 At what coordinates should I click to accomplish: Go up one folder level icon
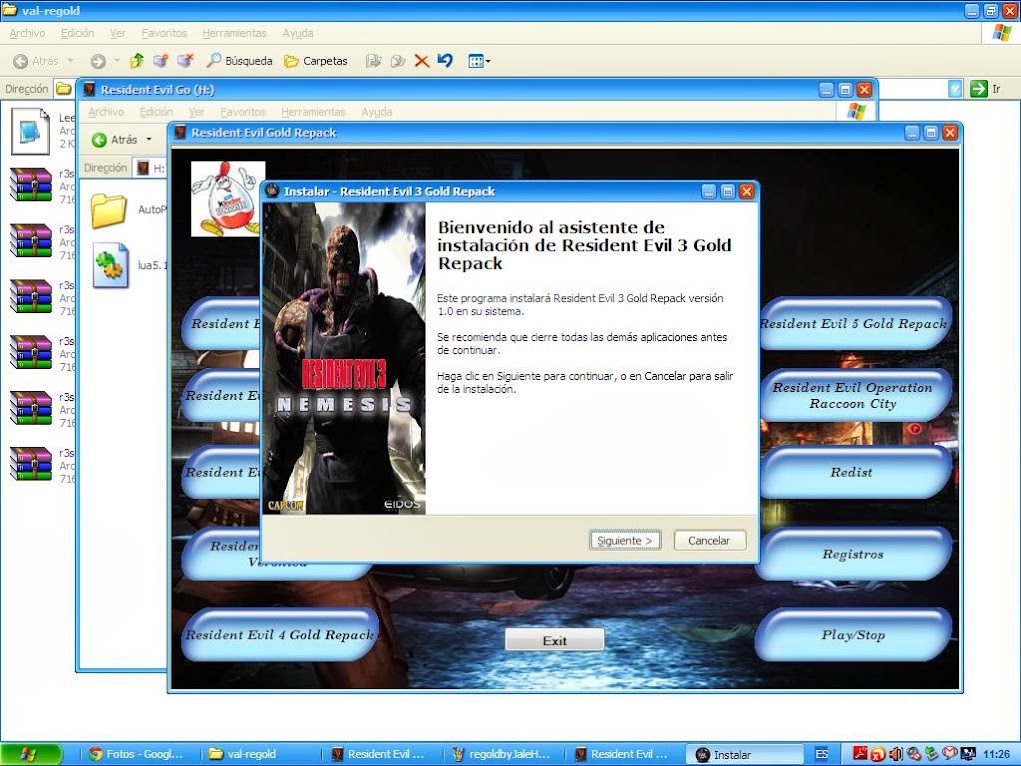pyautogui.click(x=137, y=61)
